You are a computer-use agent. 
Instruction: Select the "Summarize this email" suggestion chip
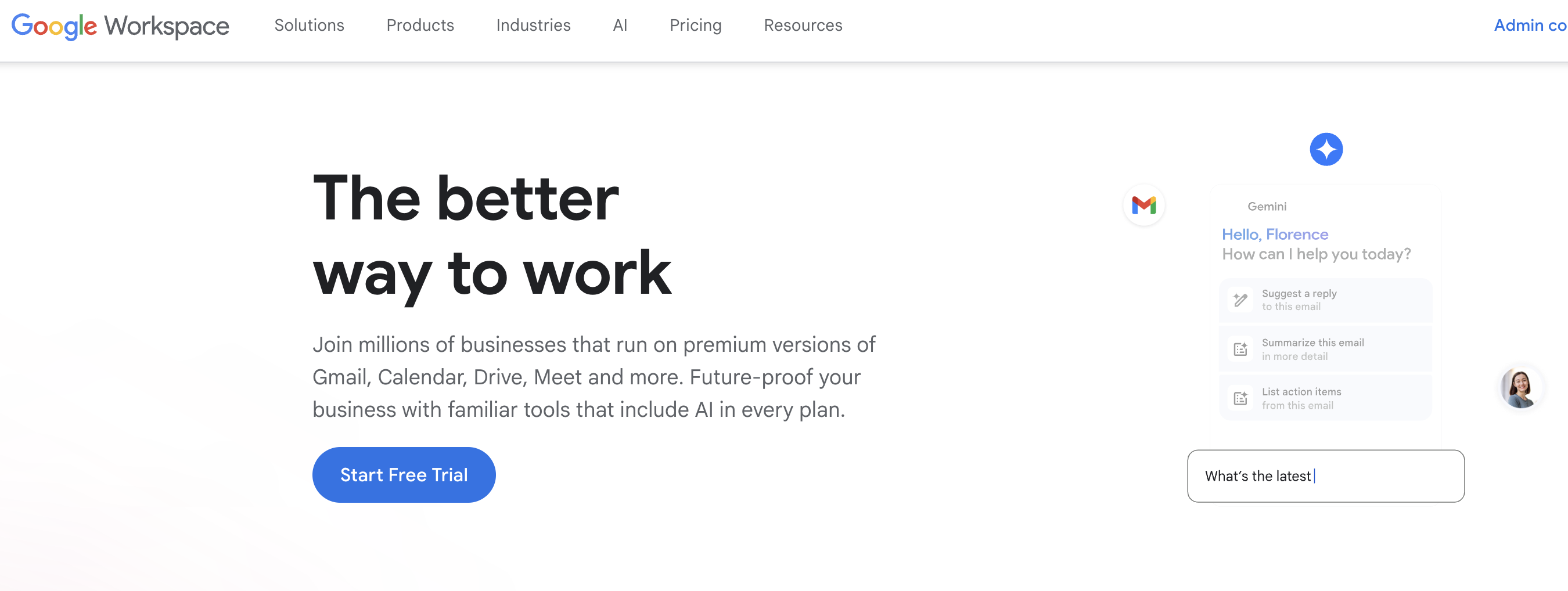(1325, 349)
